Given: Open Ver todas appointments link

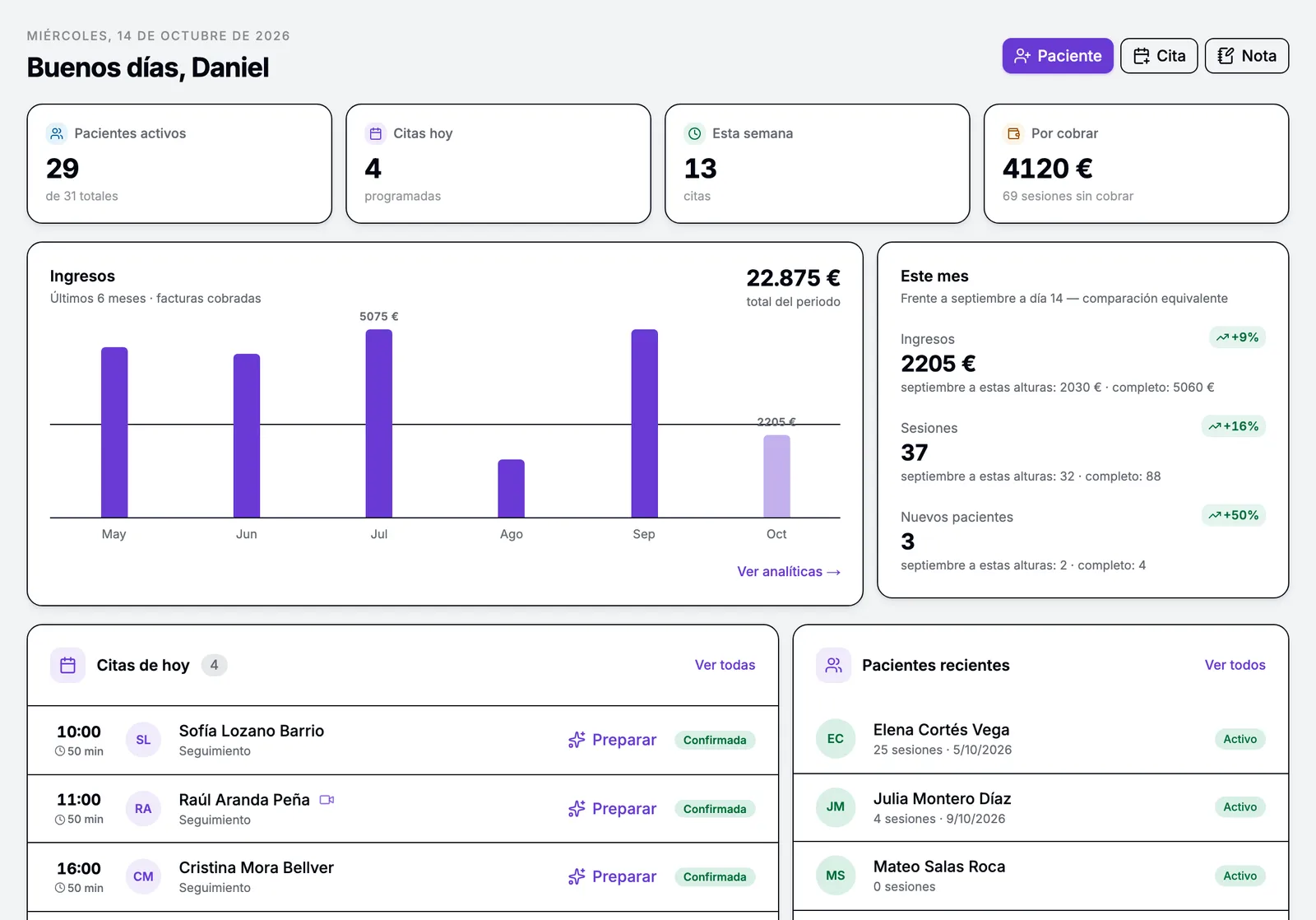Looking at the screenshot, I should (x=725, y=665).
